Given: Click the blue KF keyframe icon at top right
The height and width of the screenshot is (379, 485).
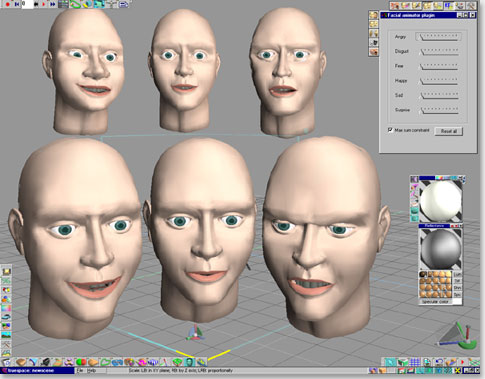Looking at the screenshot, I should click(449, 5).
